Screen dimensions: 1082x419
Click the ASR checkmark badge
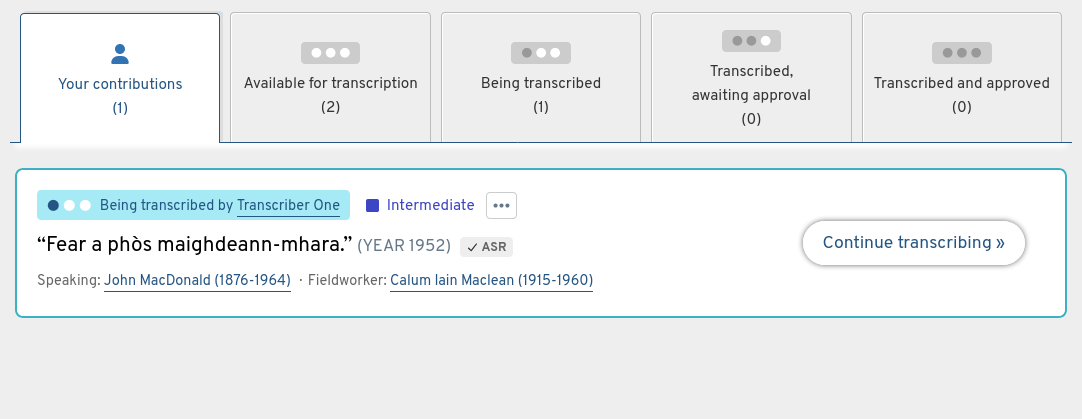coord(487,247)
